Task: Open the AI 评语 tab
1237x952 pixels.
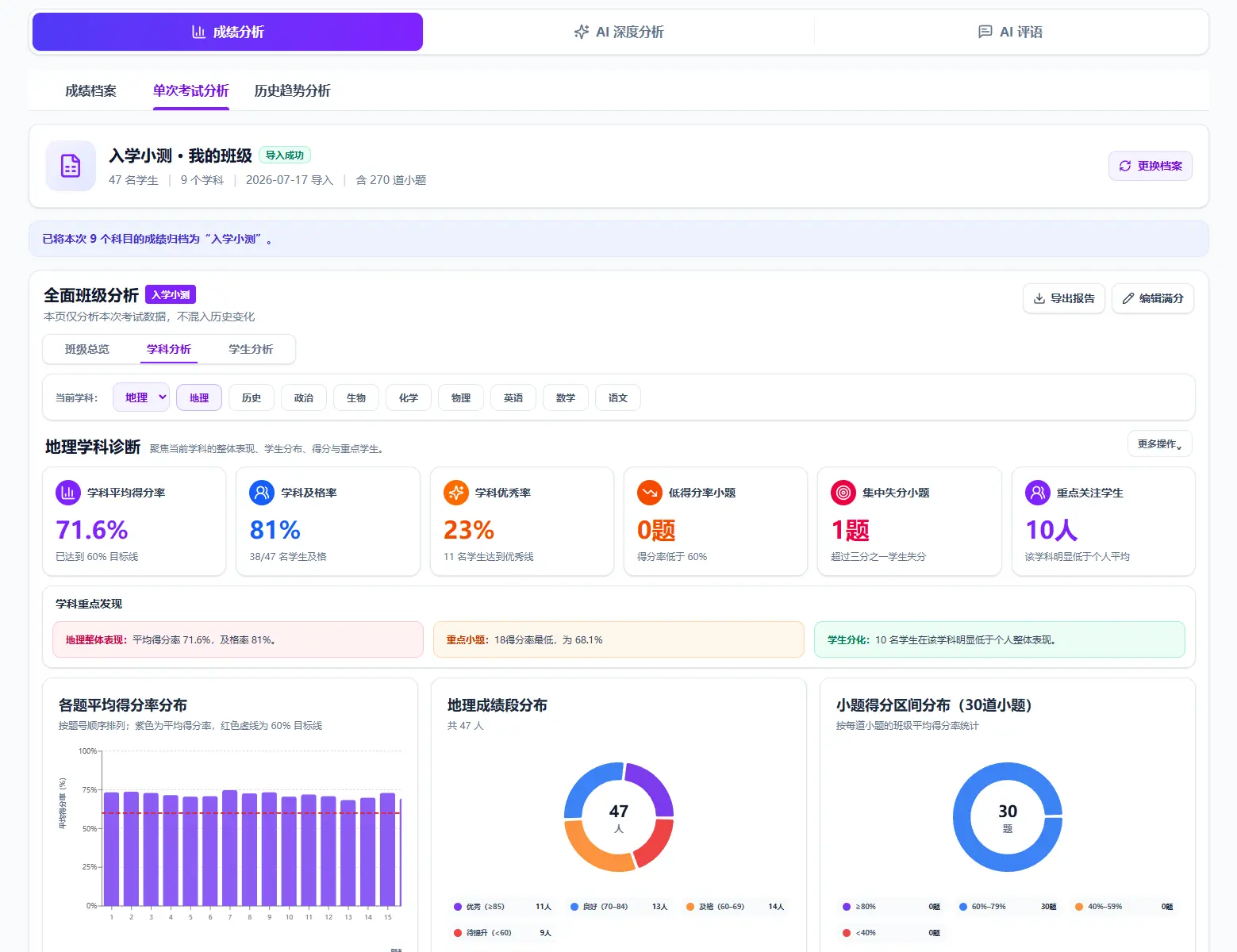Action: pyautogui.click(x=1010, y=32)
